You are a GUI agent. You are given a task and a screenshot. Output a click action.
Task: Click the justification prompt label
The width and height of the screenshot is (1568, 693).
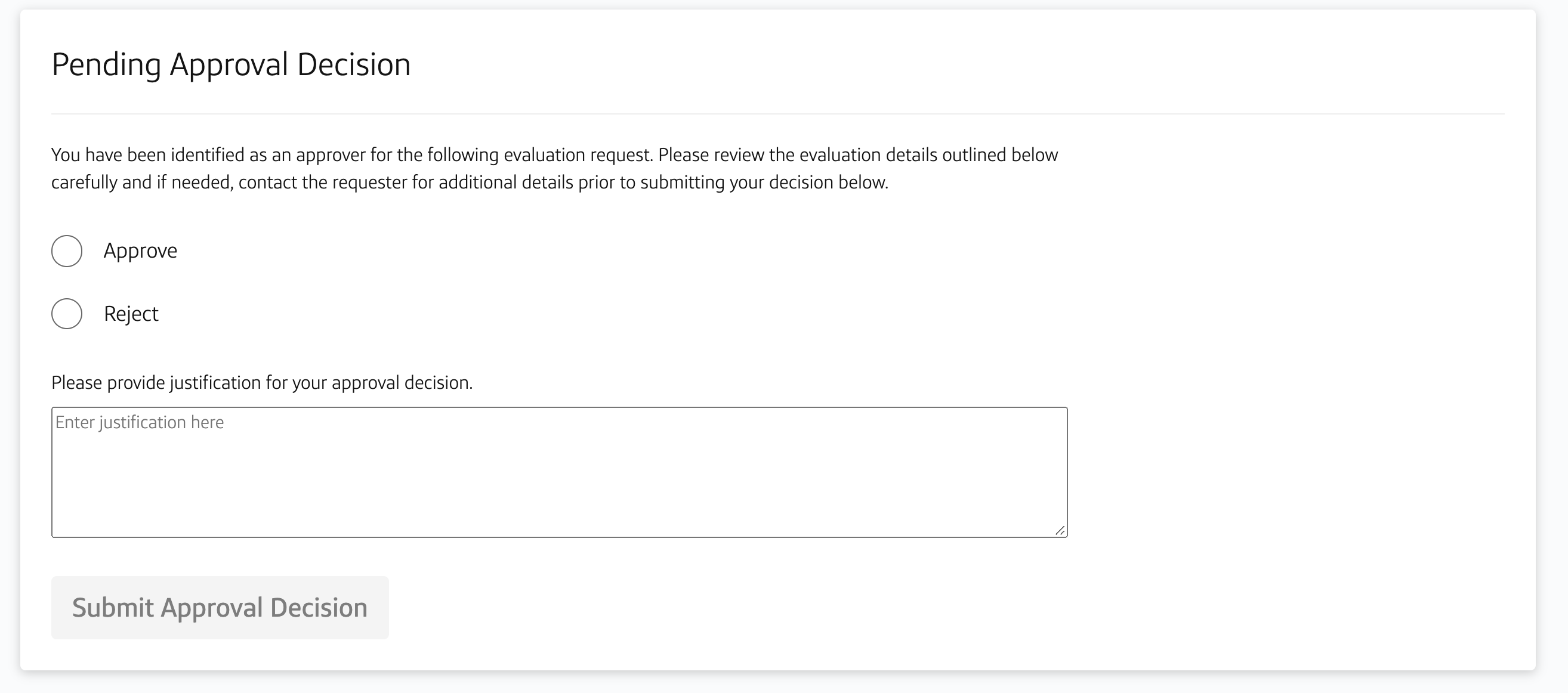263,383
